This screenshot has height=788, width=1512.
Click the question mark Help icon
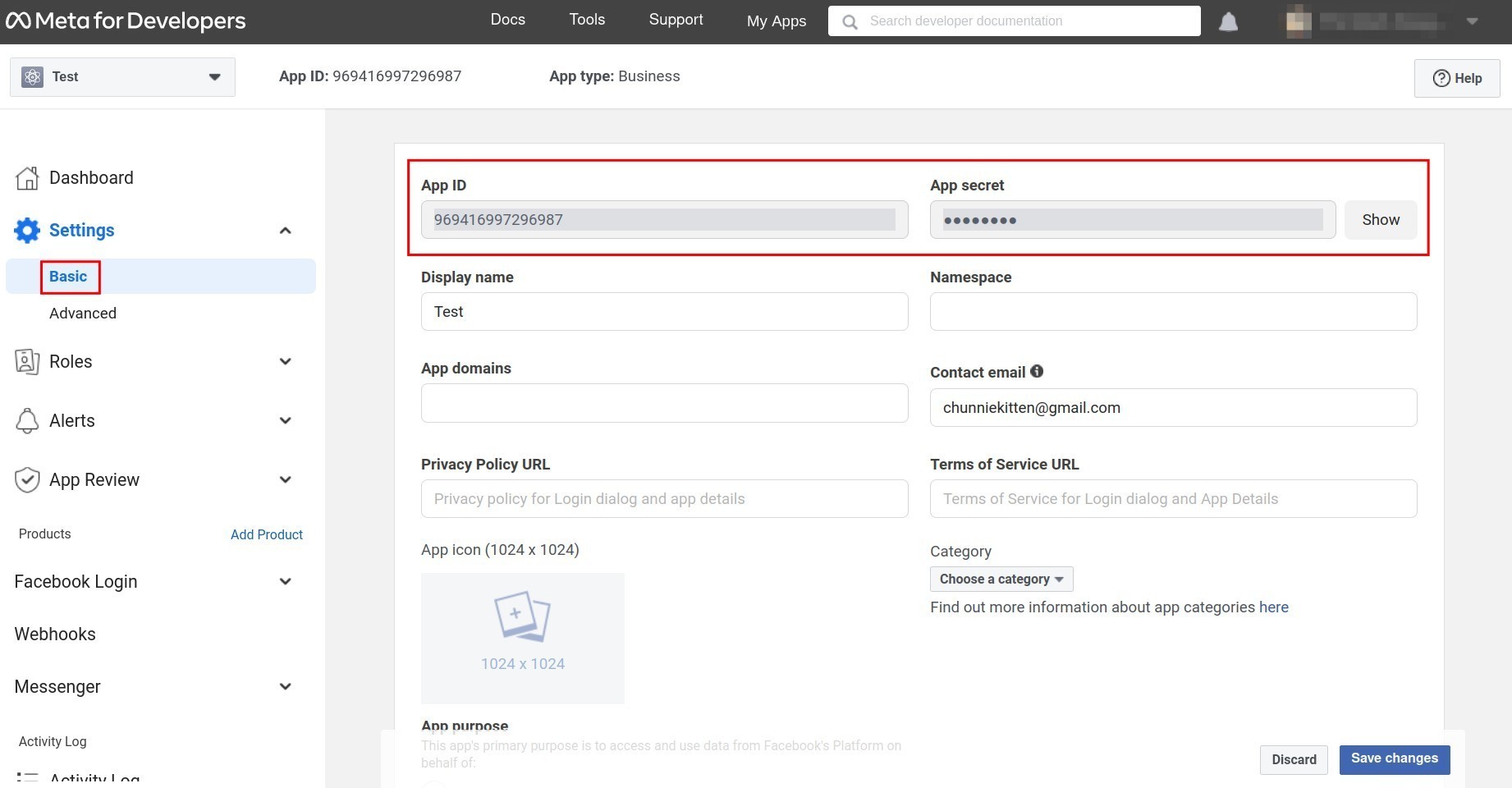(x=1441, y=78)
